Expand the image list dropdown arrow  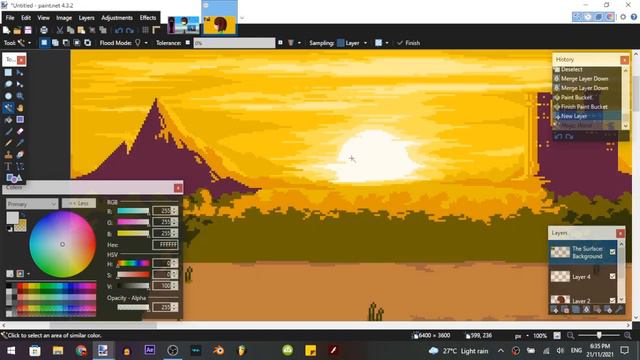click(242, 18)
